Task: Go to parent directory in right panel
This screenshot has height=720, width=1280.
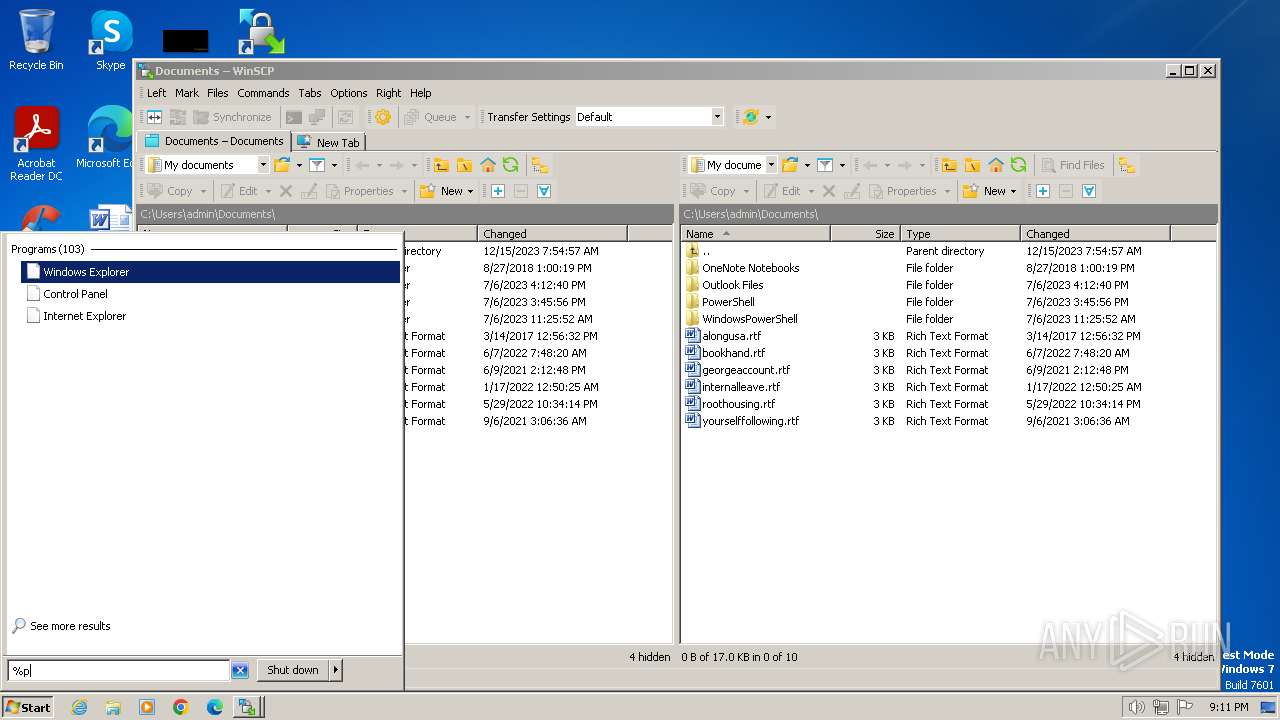Action: point(949,165)
